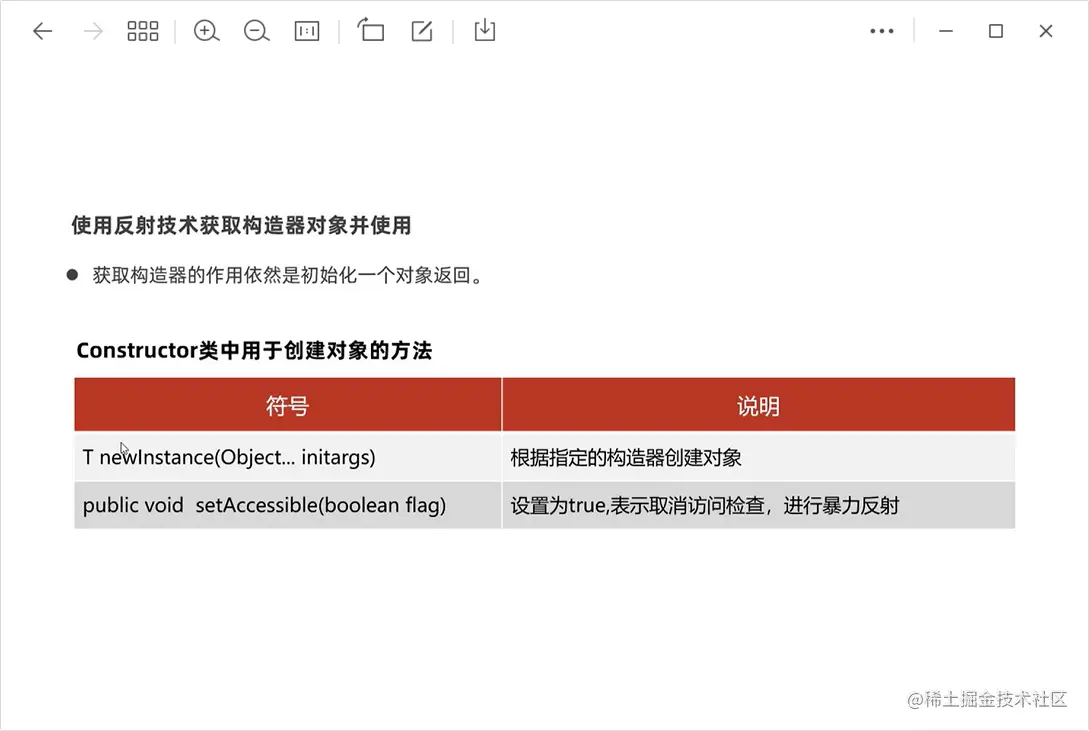This screenshot has height=731, width=1089.
Task: Minimize the image viewer window
Action: pos(946,31)
